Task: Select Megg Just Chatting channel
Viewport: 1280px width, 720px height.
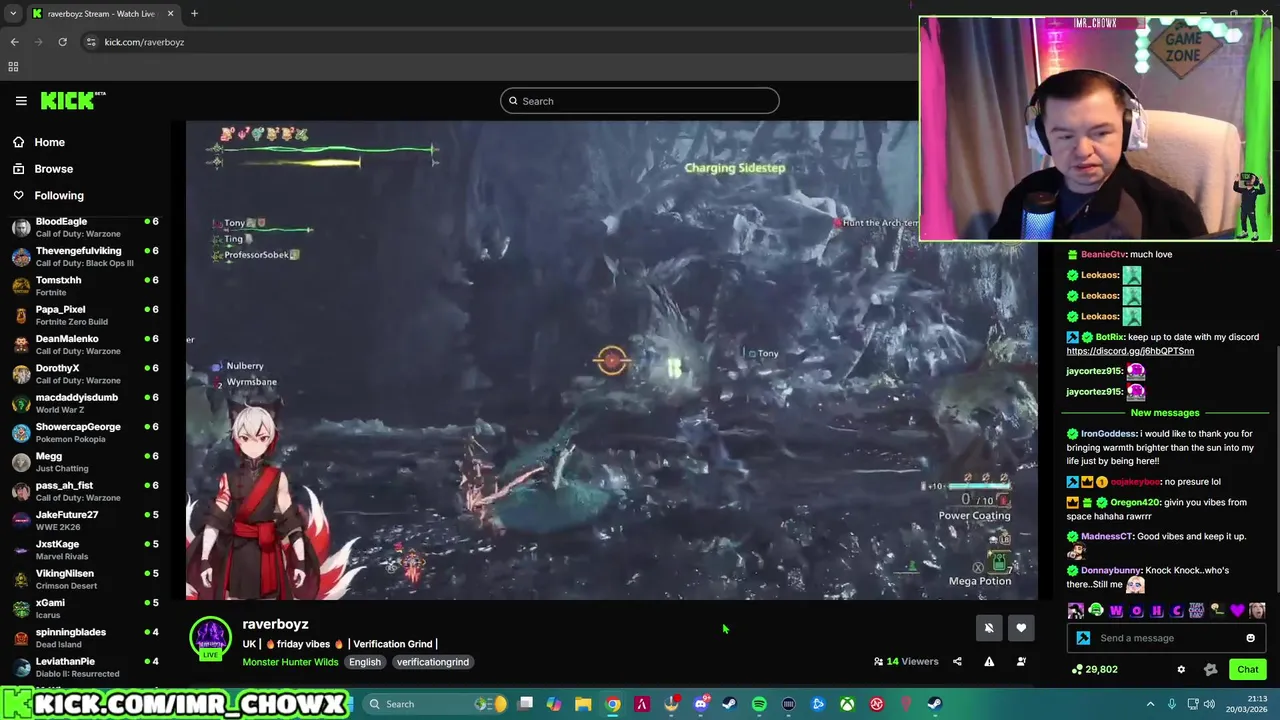Action: (x=85, y=462)
